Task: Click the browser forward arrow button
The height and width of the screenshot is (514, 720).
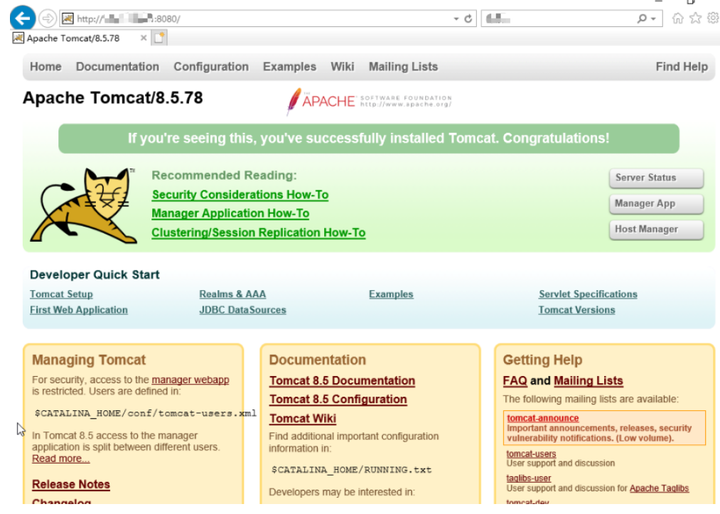Action: click(x=47, y=19)
